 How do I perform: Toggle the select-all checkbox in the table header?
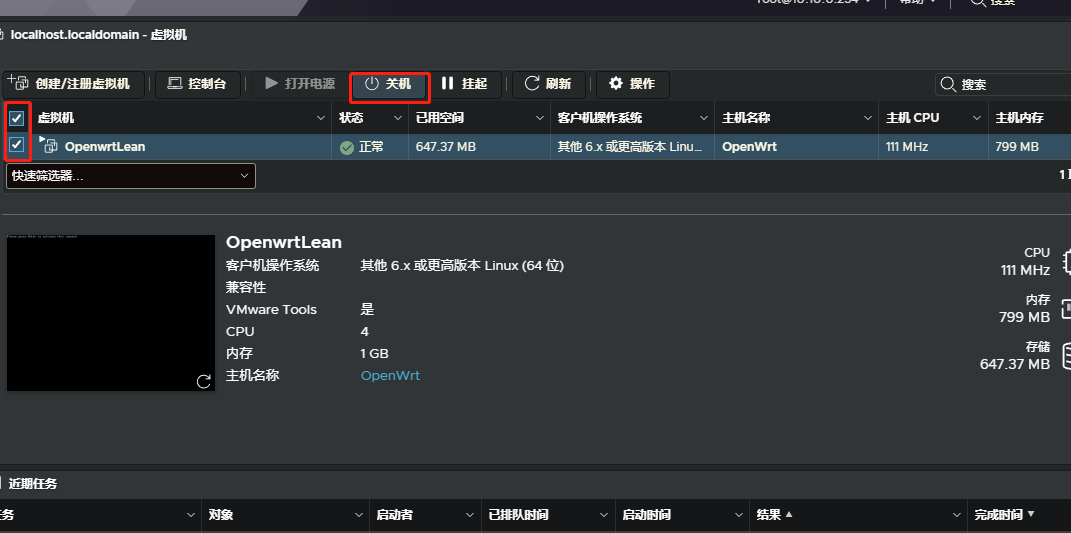pos(17,118)
